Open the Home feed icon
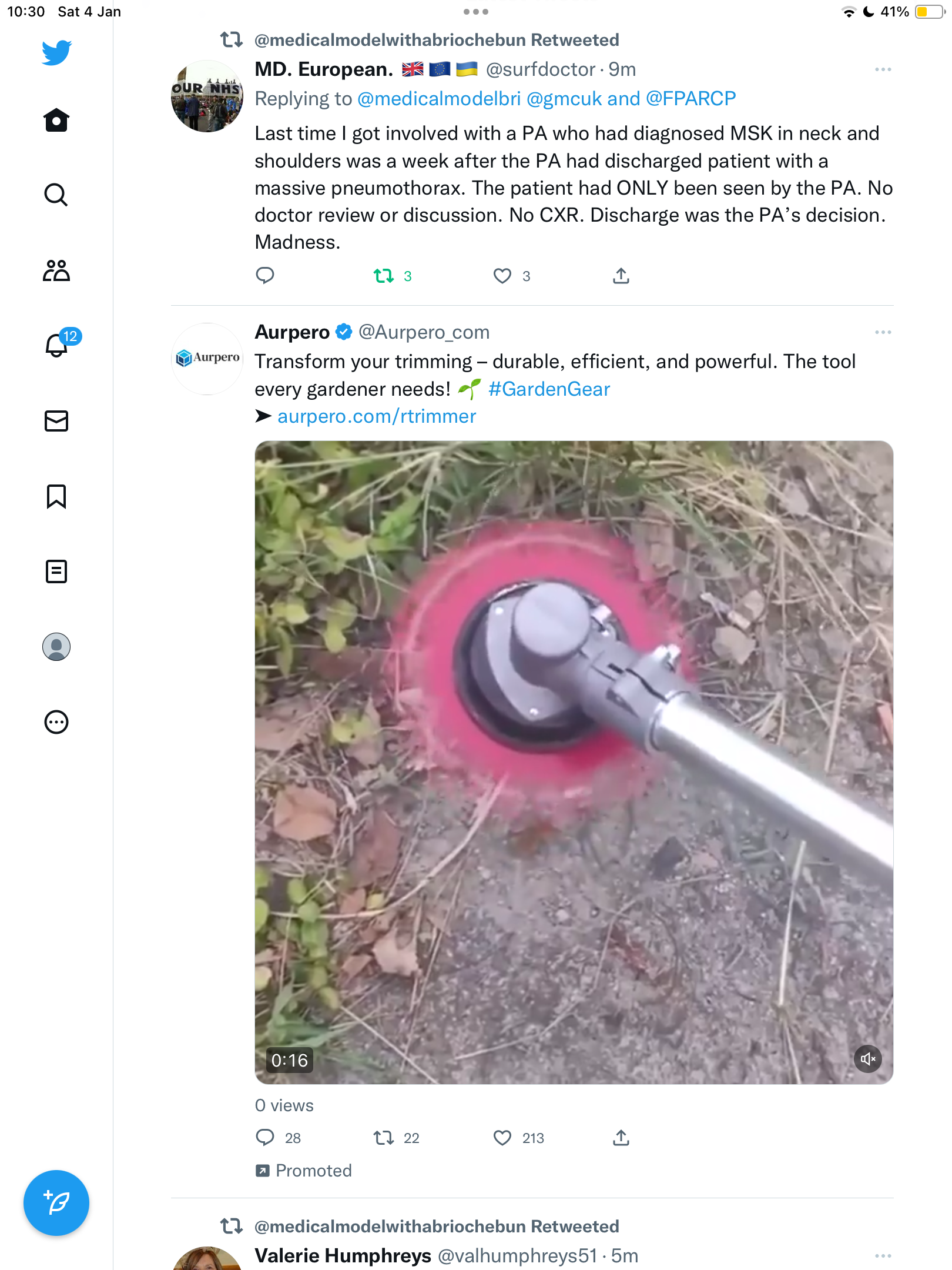 tap(56, 121)
